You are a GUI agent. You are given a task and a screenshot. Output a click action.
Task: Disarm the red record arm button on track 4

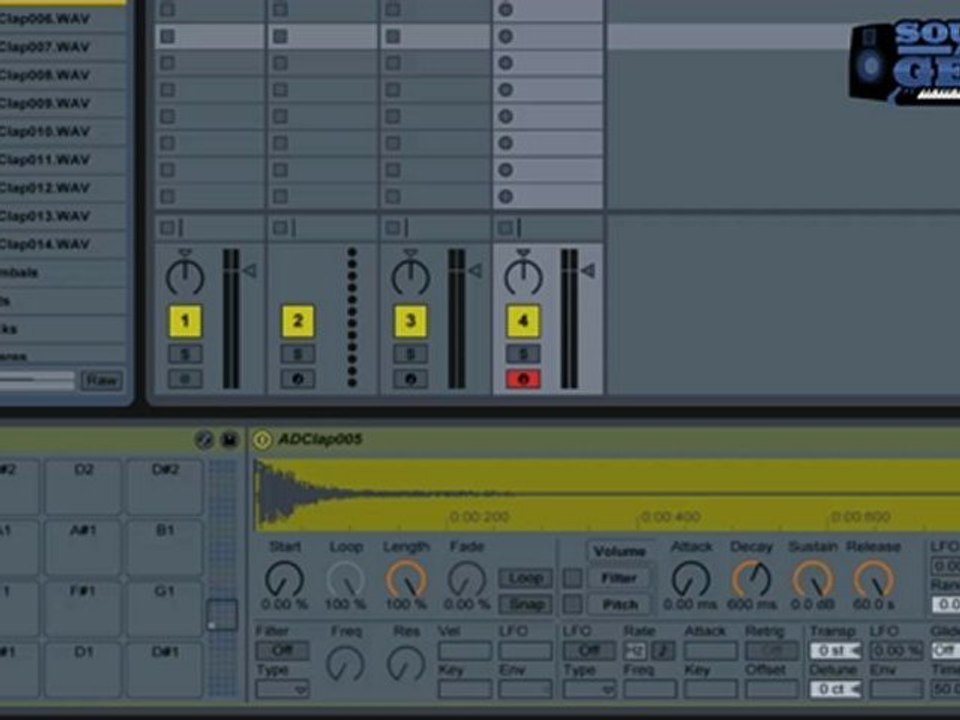pyautogui.click(x=523, y=379)
